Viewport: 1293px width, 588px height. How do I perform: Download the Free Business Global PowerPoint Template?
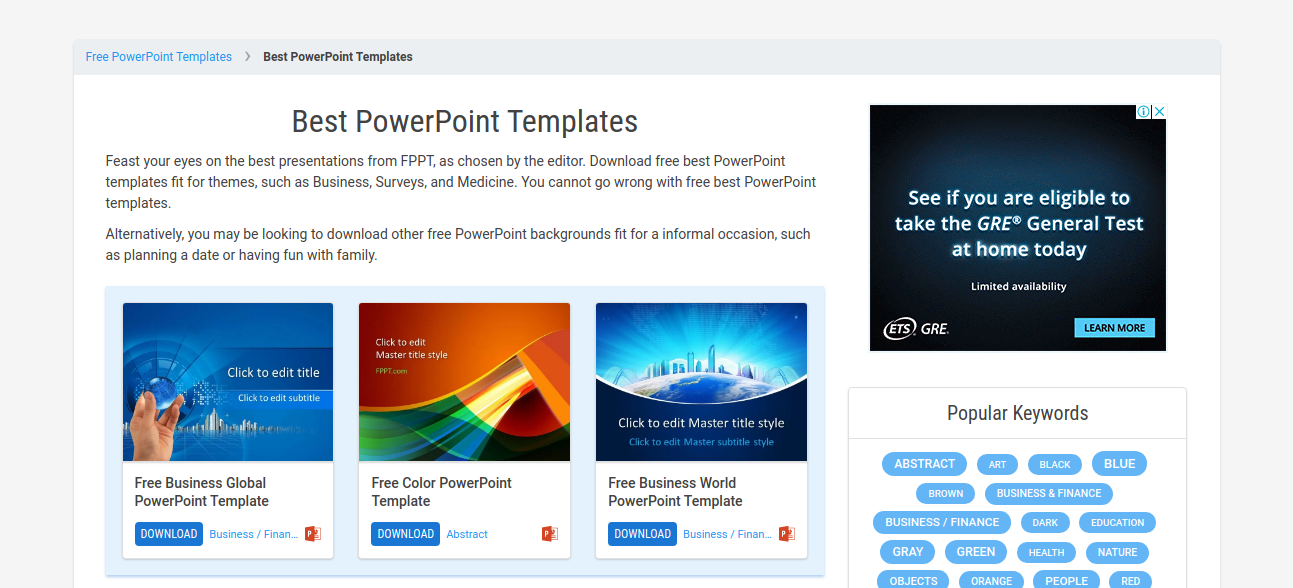click(x=169, y=534)
